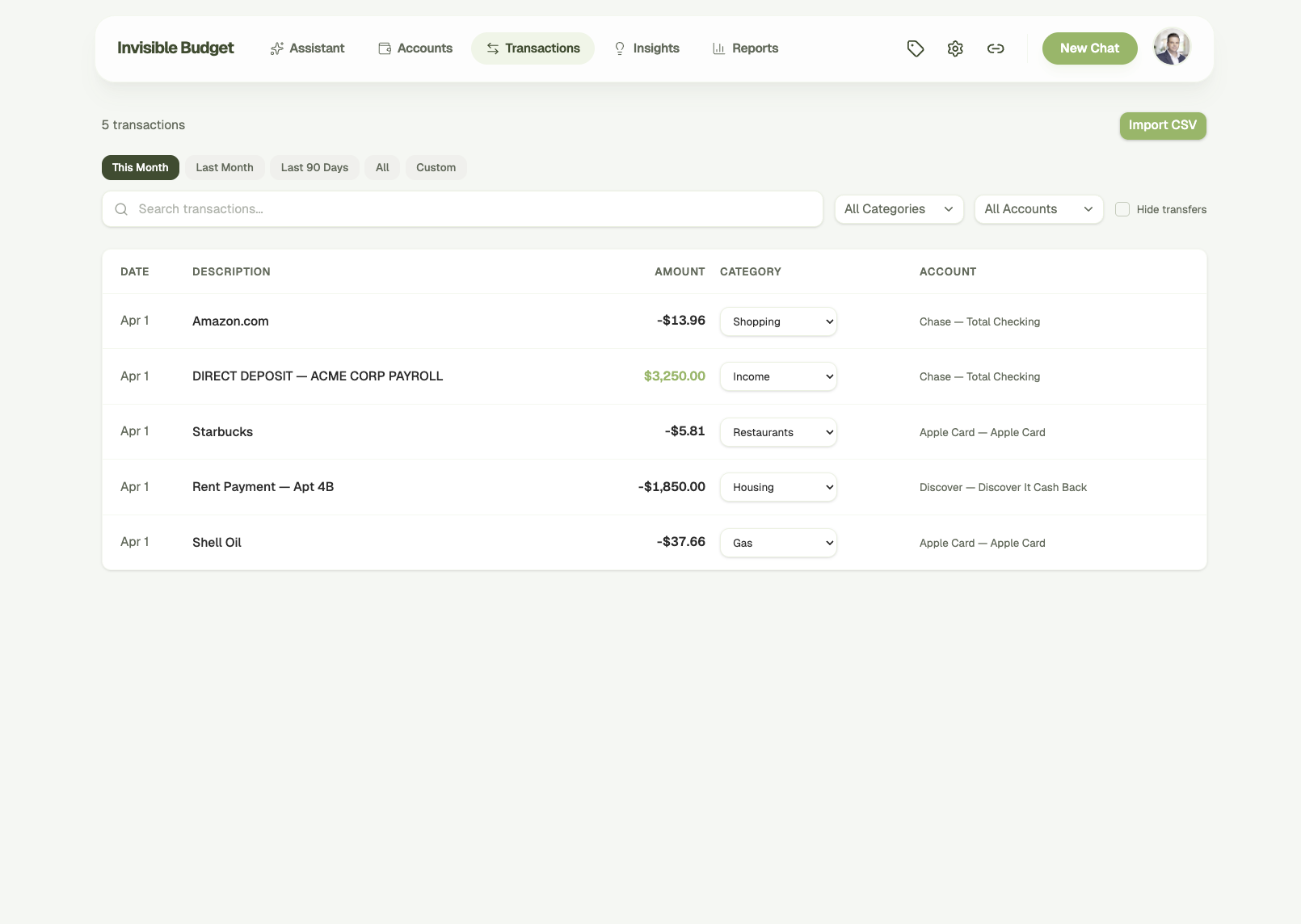Toggle the This Month filter
The height and width of the screenshot is (924, 1301).
click(x=140, y=167)
